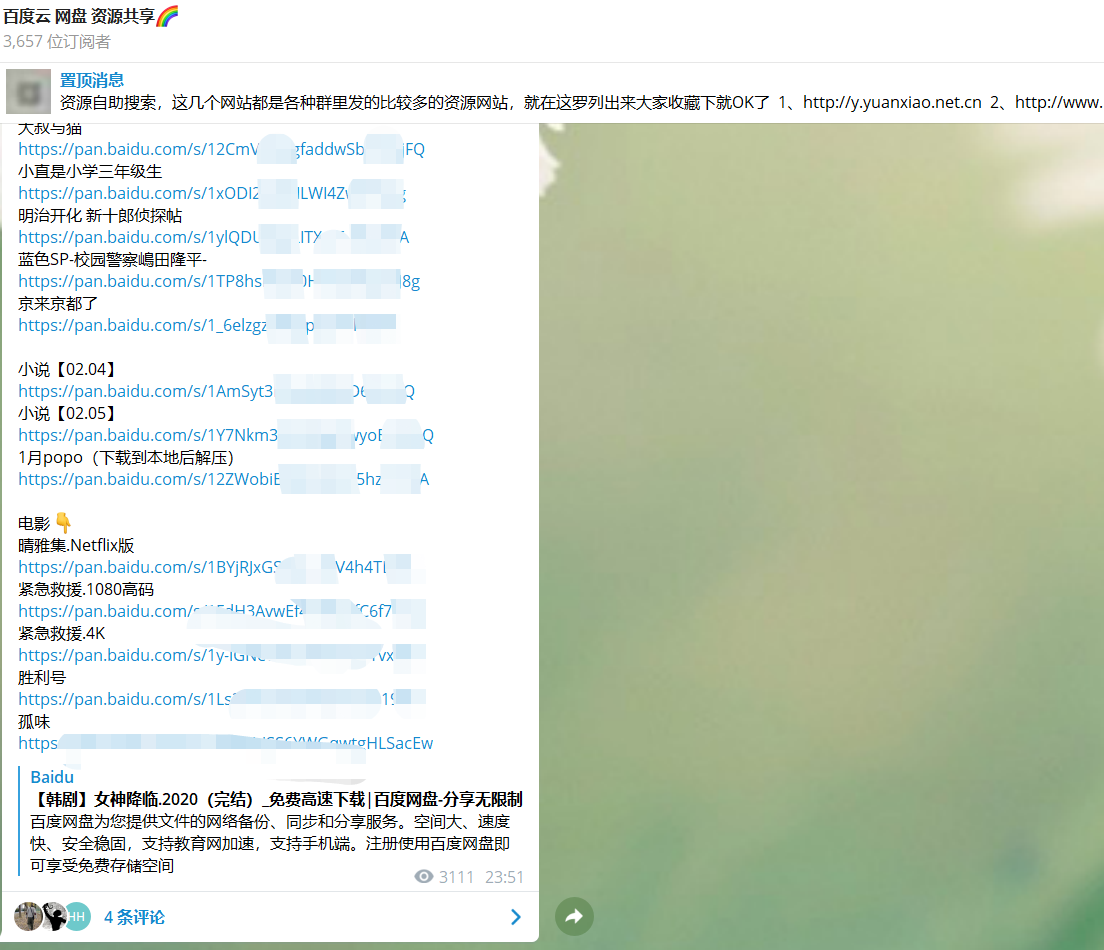Click the 3,657 位订阅者 subscriber count
Screen dimensions: 1104x950
pyautogui.click(x=57, y=42)
